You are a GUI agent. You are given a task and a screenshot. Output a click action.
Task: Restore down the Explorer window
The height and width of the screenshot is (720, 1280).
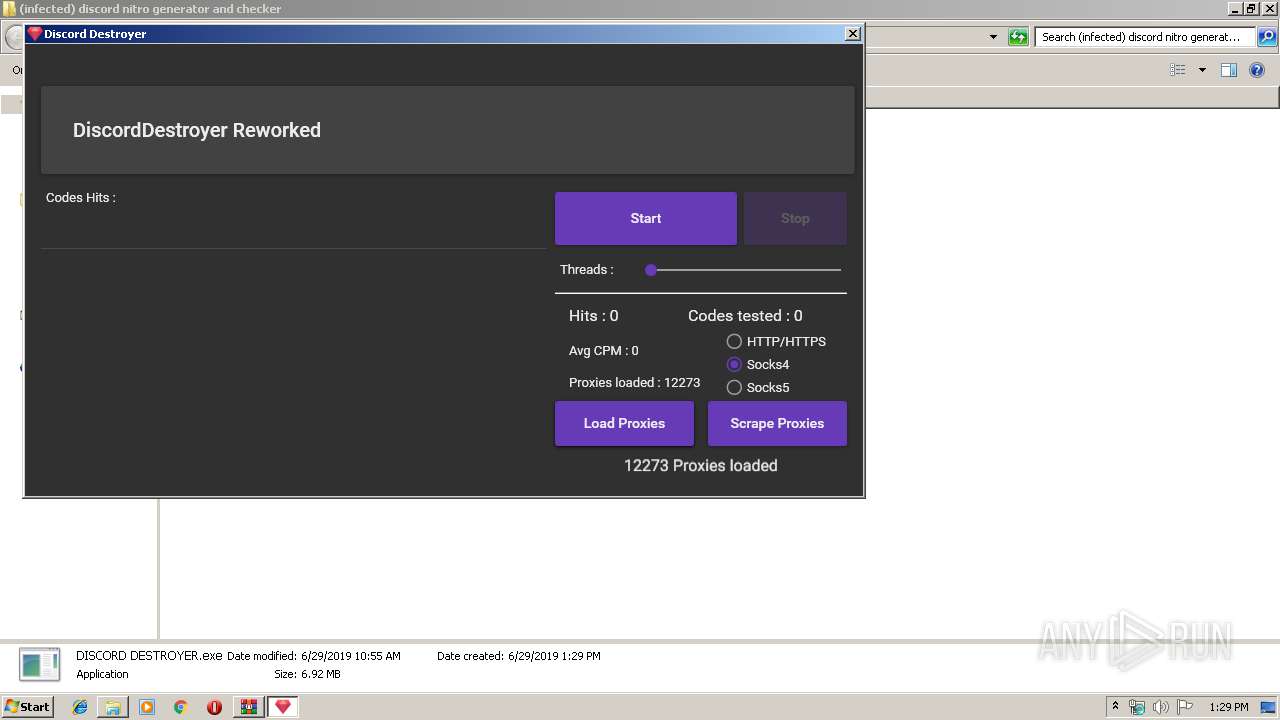pos(1251,8)
